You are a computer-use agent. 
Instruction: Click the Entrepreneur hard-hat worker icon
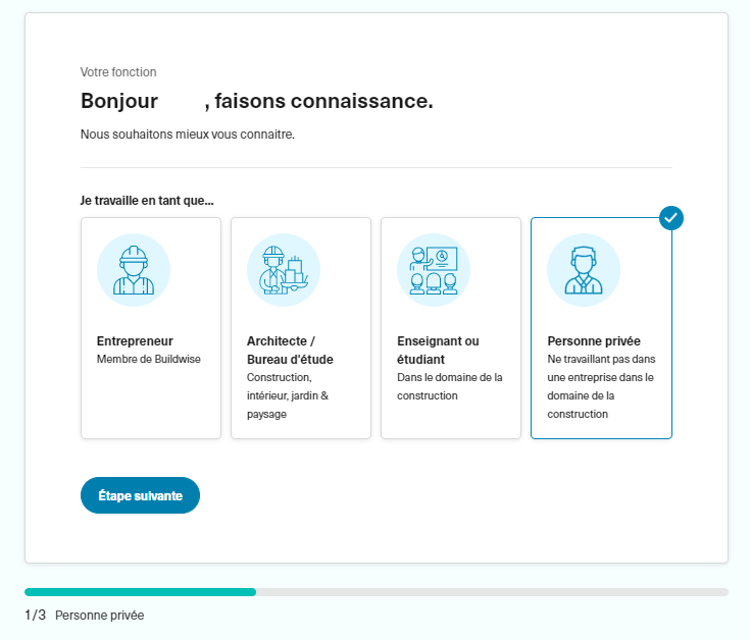coord(133,270)
